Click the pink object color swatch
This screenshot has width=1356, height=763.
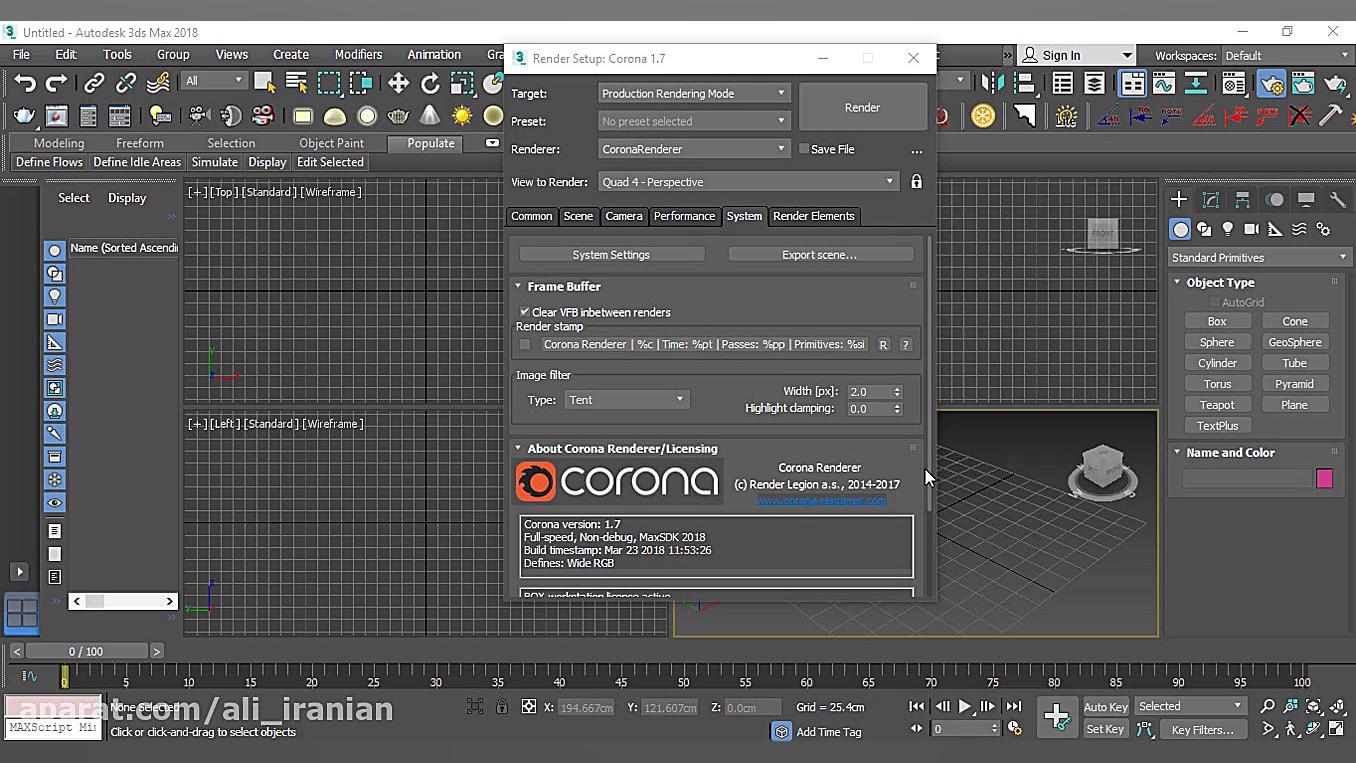1324,479
